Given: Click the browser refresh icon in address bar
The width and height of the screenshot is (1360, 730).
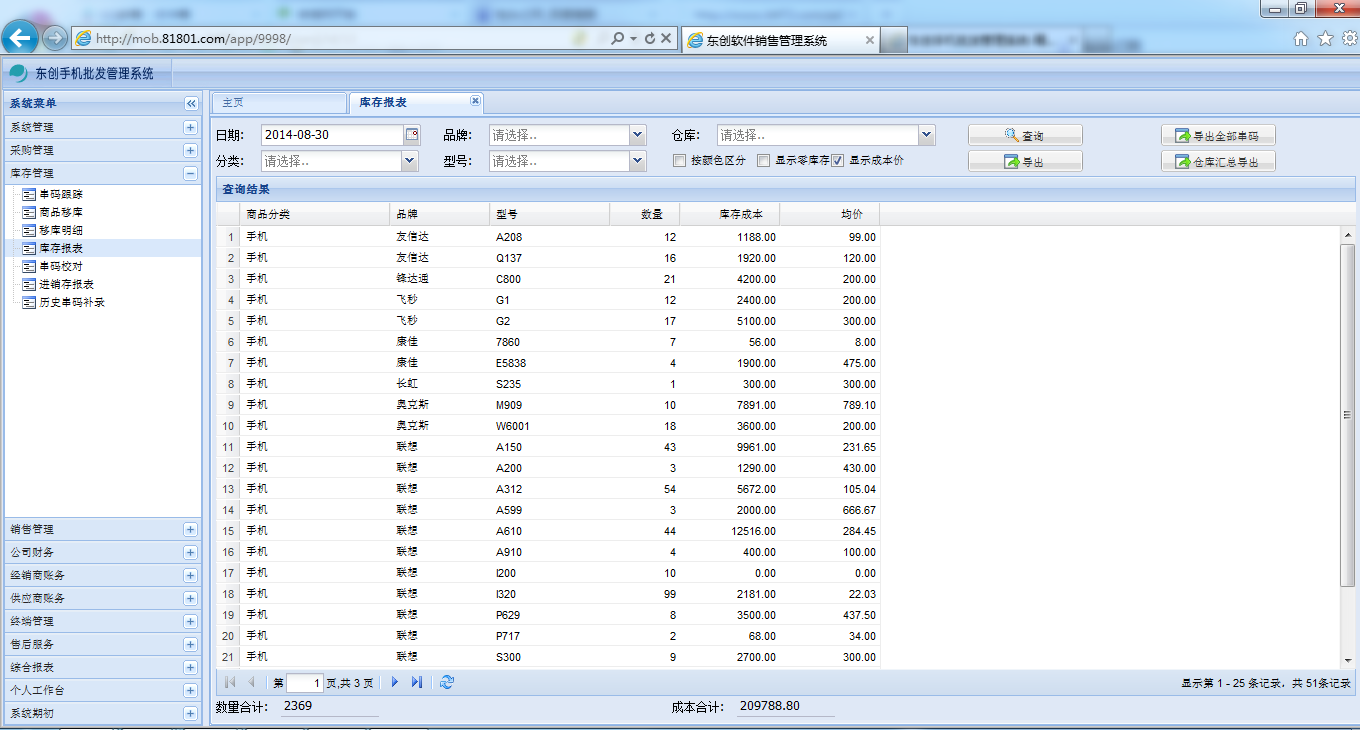Looking at the screenshot, I should click(650, 38).
